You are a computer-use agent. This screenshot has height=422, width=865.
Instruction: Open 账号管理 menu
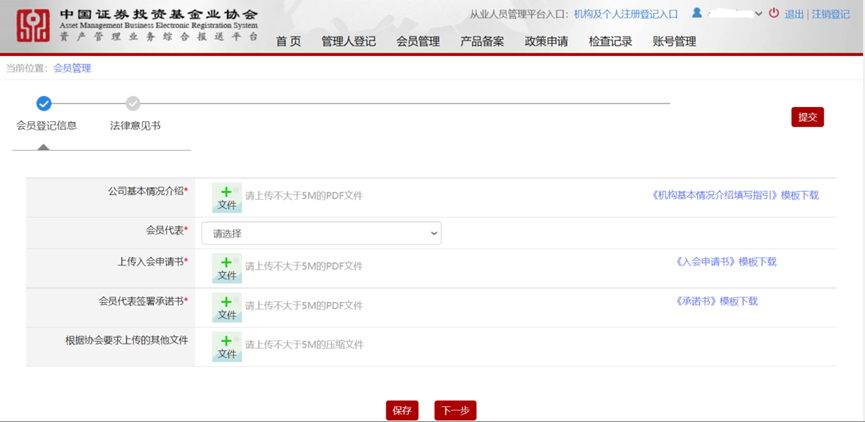(x=674, y=41)
